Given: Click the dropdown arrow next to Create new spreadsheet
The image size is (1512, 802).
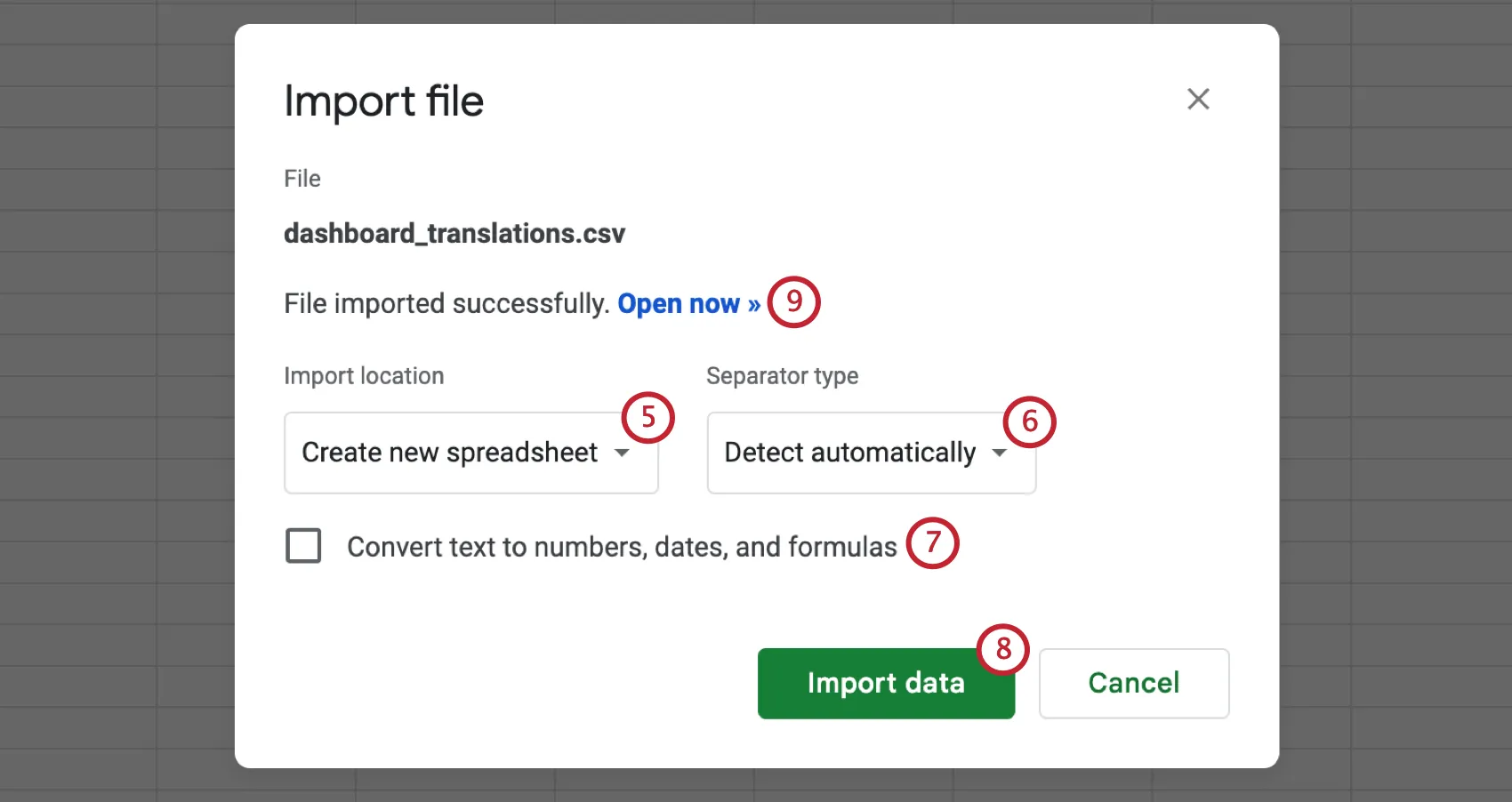Looking at the screenshot, I should click(x=621, y=453).
